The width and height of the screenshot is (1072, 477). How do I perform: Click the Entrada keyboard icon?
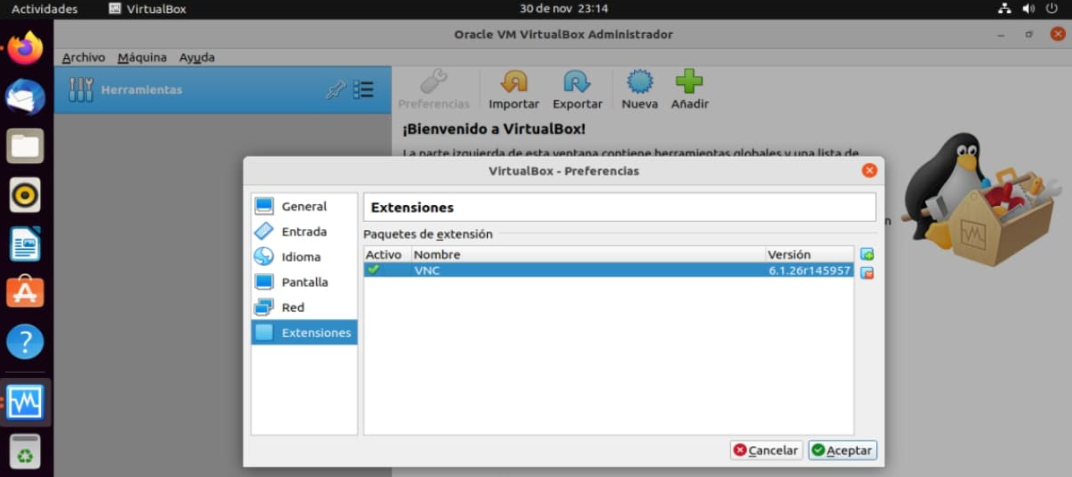coord(264,232)
